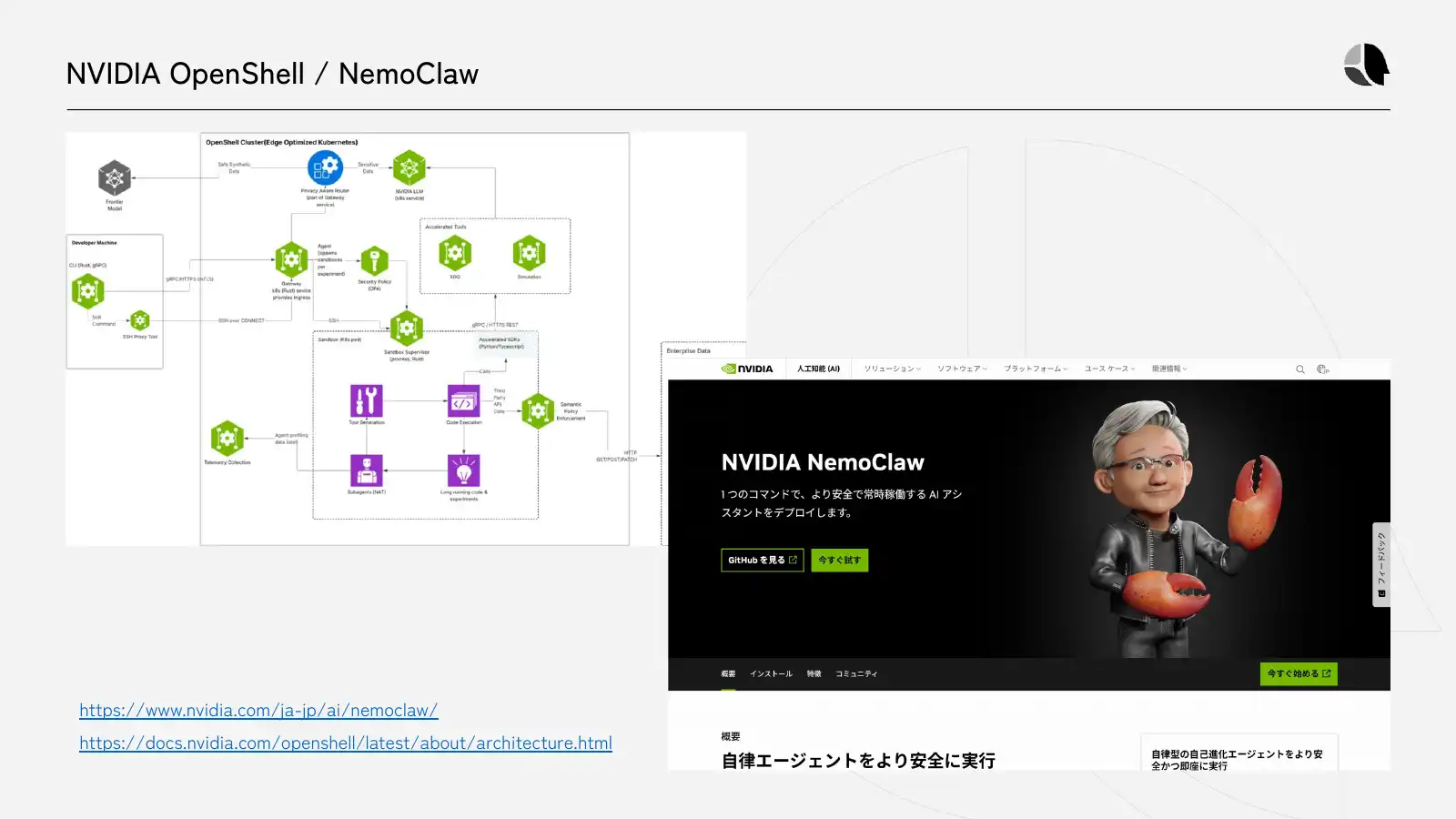Switch to the 特徴 section tab
Image resolution: width=1456 pixels, height=819 pixels.
(x=814, y=674)
